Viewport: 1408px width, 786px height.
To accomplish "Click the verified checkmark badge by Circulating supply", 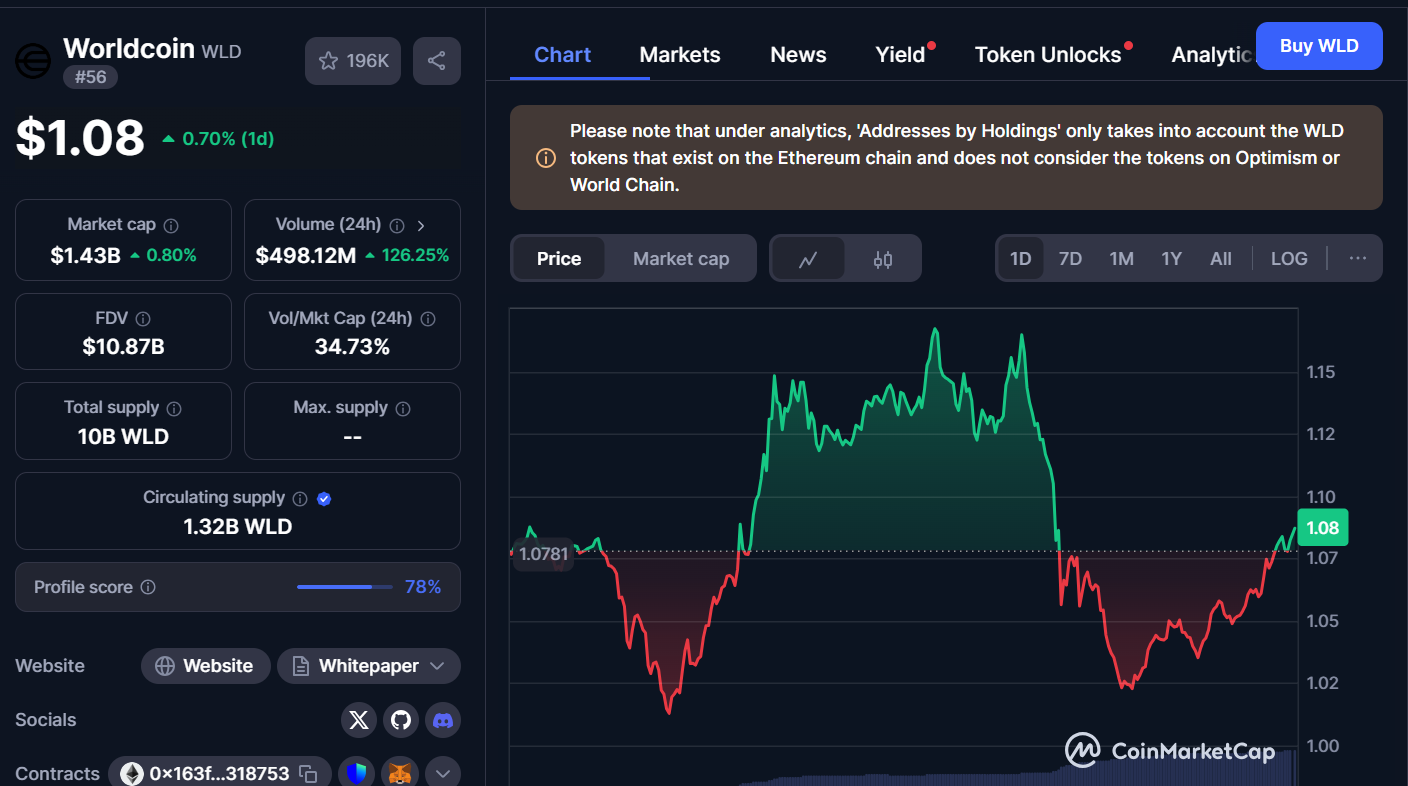I will [x=324, y=498].
